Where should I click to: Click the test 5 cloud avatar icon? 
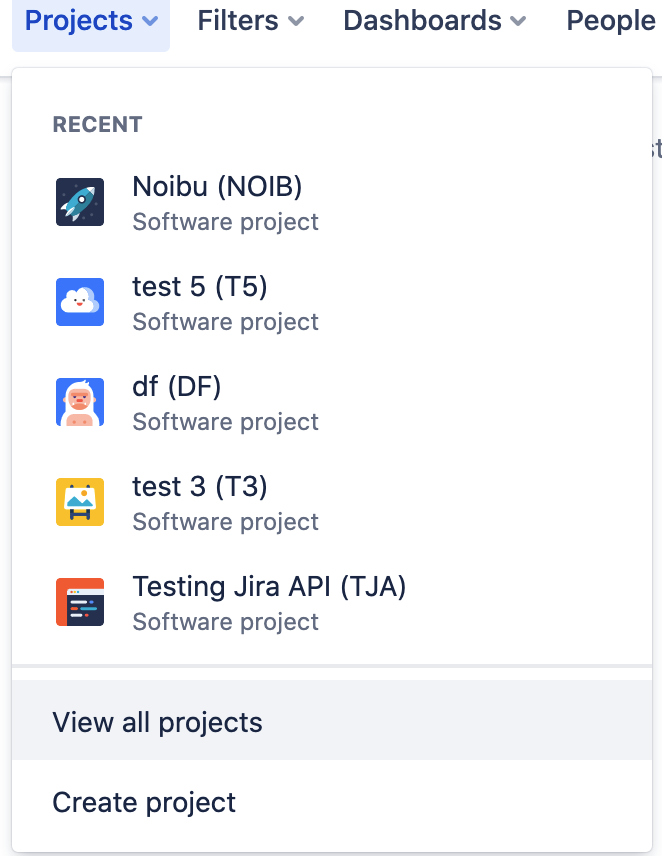pos(80,302)
